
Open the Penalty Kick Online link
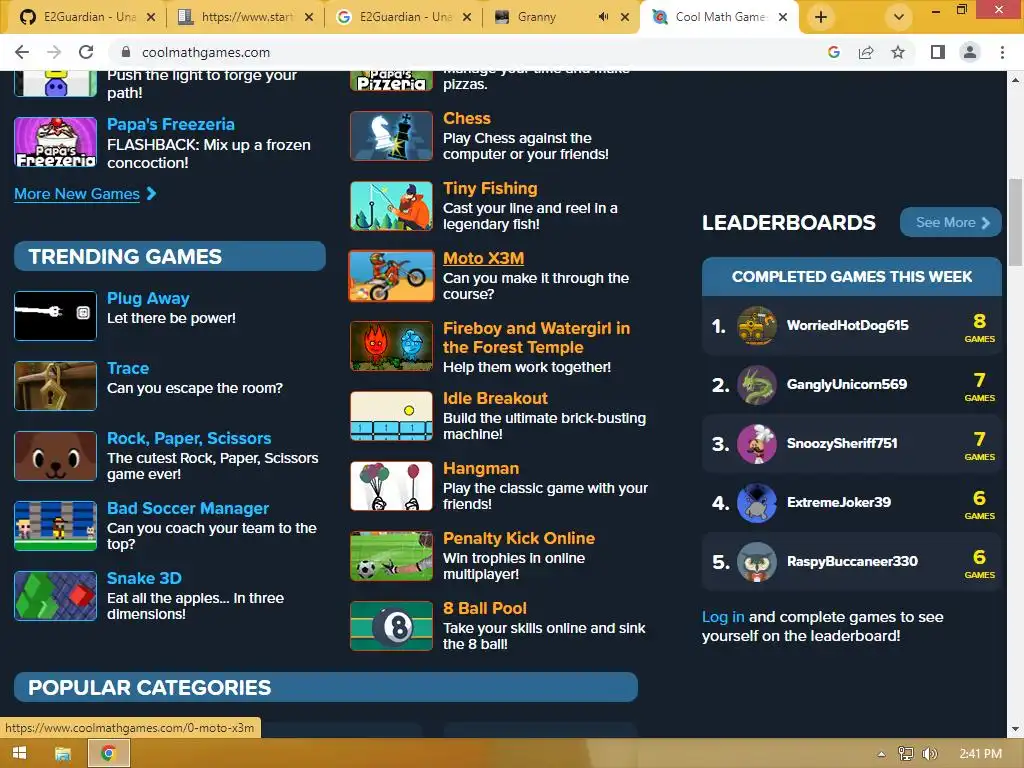pyautogui.click(x=519, y=538)
